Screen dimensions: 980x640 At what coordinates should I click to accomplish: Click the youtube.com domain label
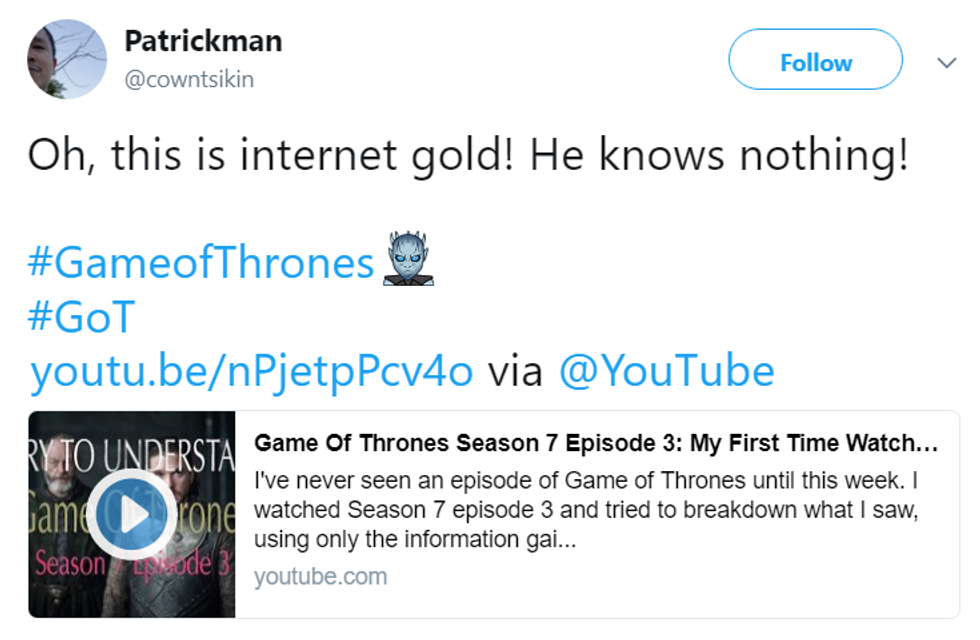tap(320, 577)
